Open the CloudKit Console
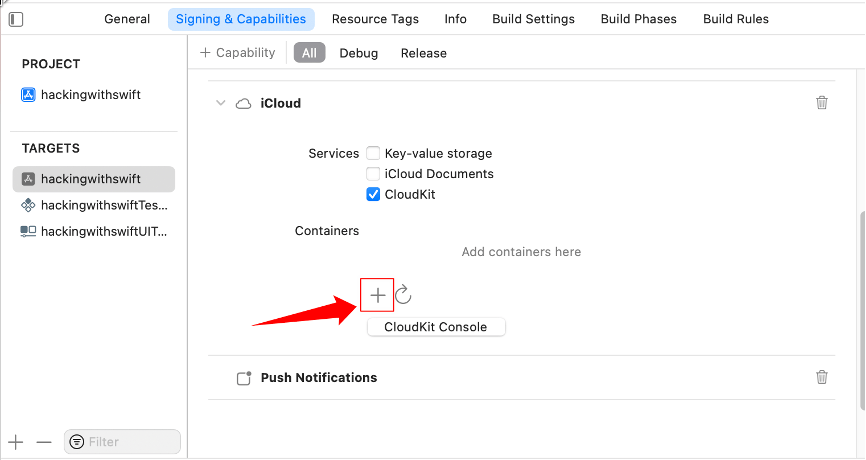This screenshot has width=866, height=460. click(436, 327)
